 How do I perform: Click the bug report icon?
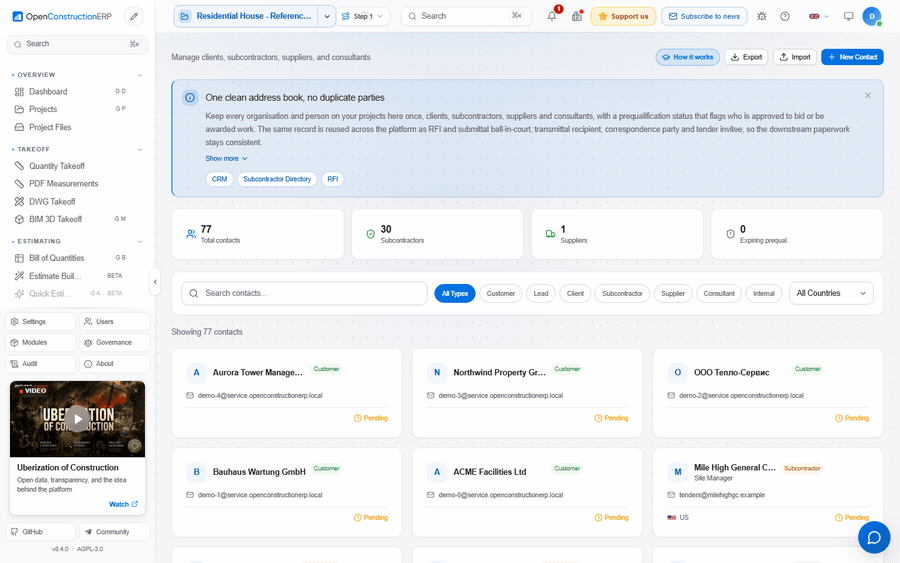762,16
